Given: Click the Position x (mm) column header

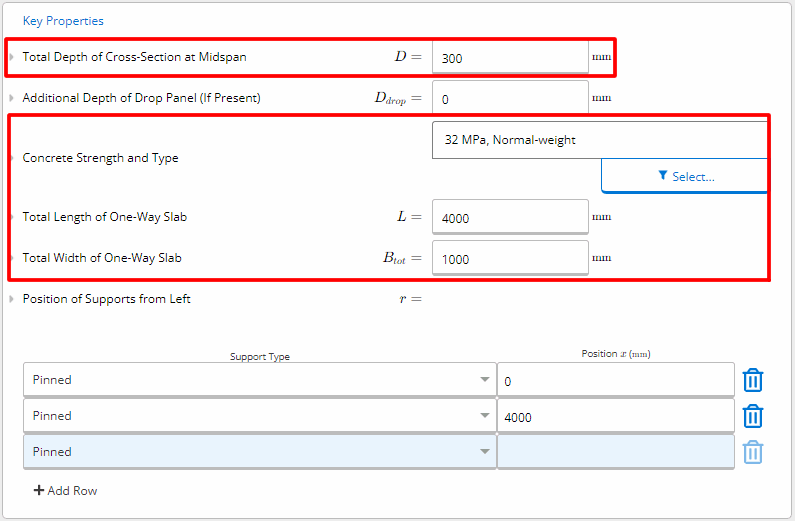Looking at the screenshot, I should [x=616, y=354].
